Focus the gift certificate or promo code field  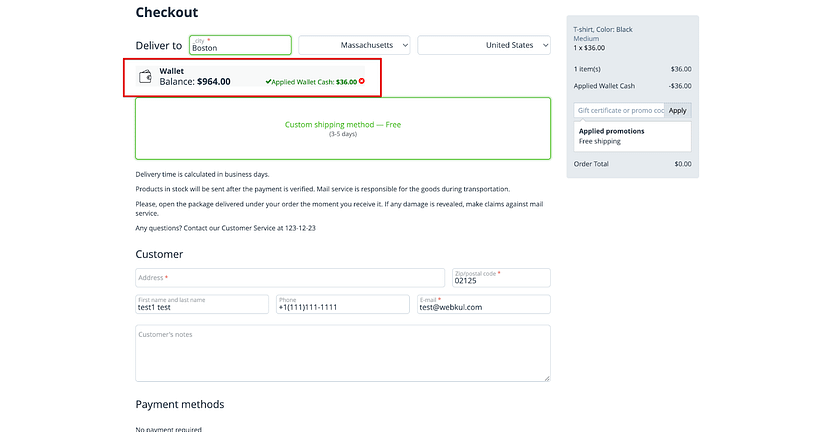[619, 110]
